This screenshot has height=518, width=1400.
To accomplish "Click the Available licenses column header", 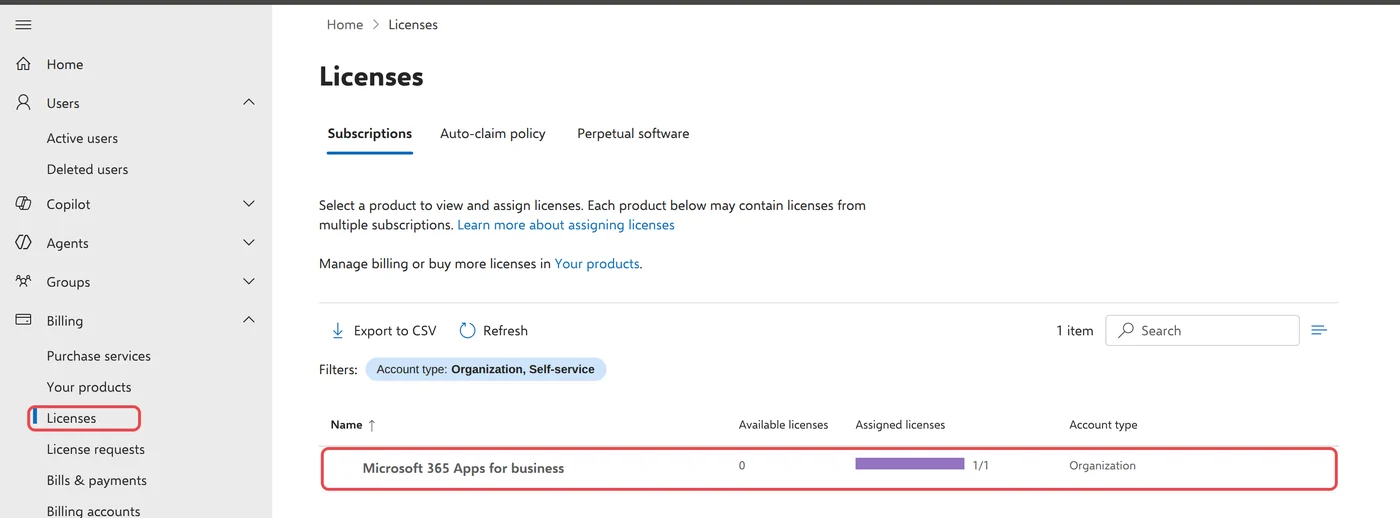I will pos(783,425).
